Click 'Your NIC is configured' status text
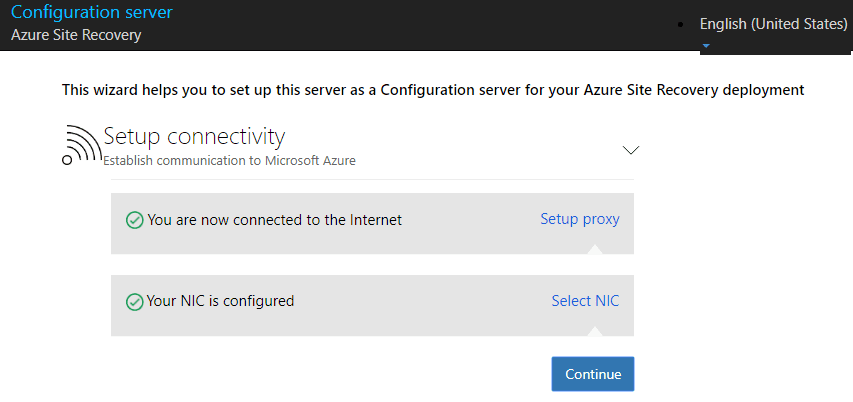The image size is (853, 402). [220, 301]
